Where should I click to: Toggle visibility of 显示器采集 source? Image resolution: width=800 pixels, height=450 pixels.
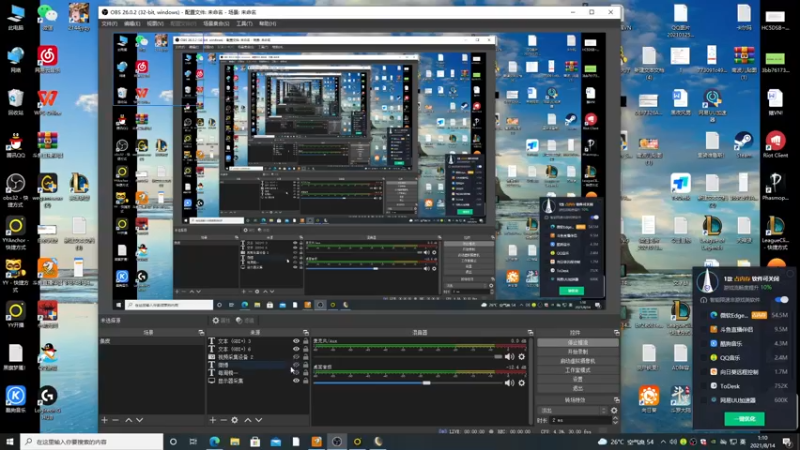(296, 381)
